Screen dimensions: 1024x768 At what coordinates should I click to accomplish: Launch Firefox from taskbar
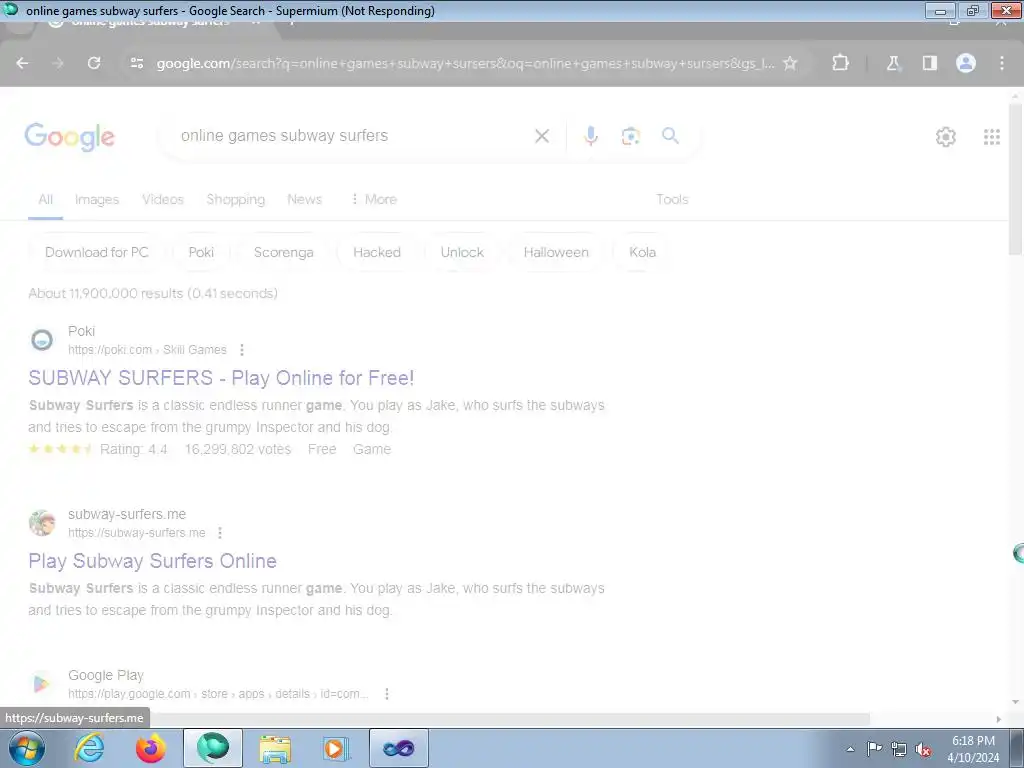[x=150, y=748]
